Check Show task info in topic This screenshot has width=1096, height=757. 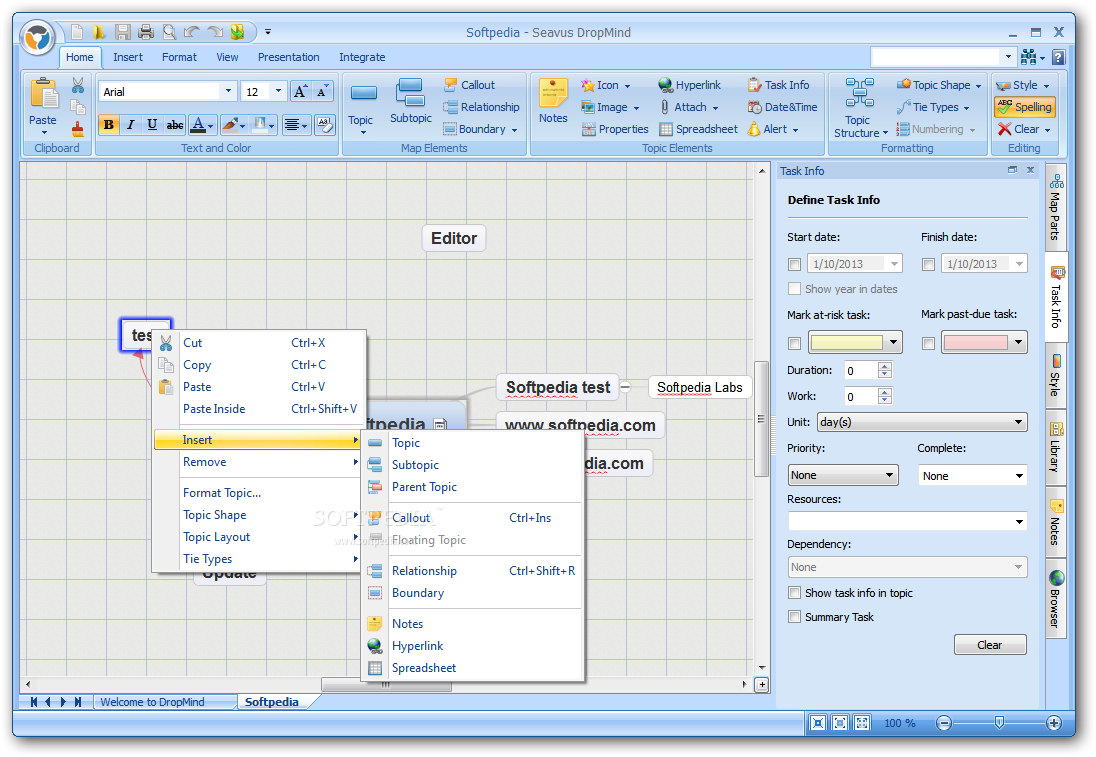tap(794, 593)
